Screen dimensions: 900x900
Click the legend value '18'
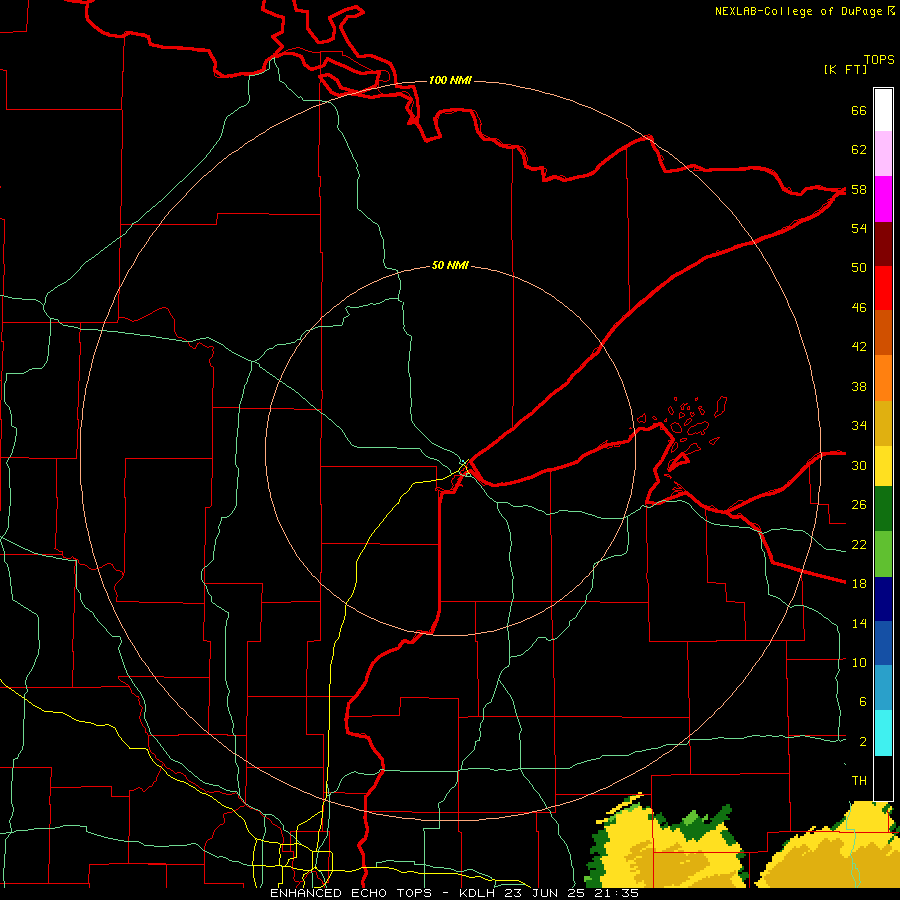[859, 584]
